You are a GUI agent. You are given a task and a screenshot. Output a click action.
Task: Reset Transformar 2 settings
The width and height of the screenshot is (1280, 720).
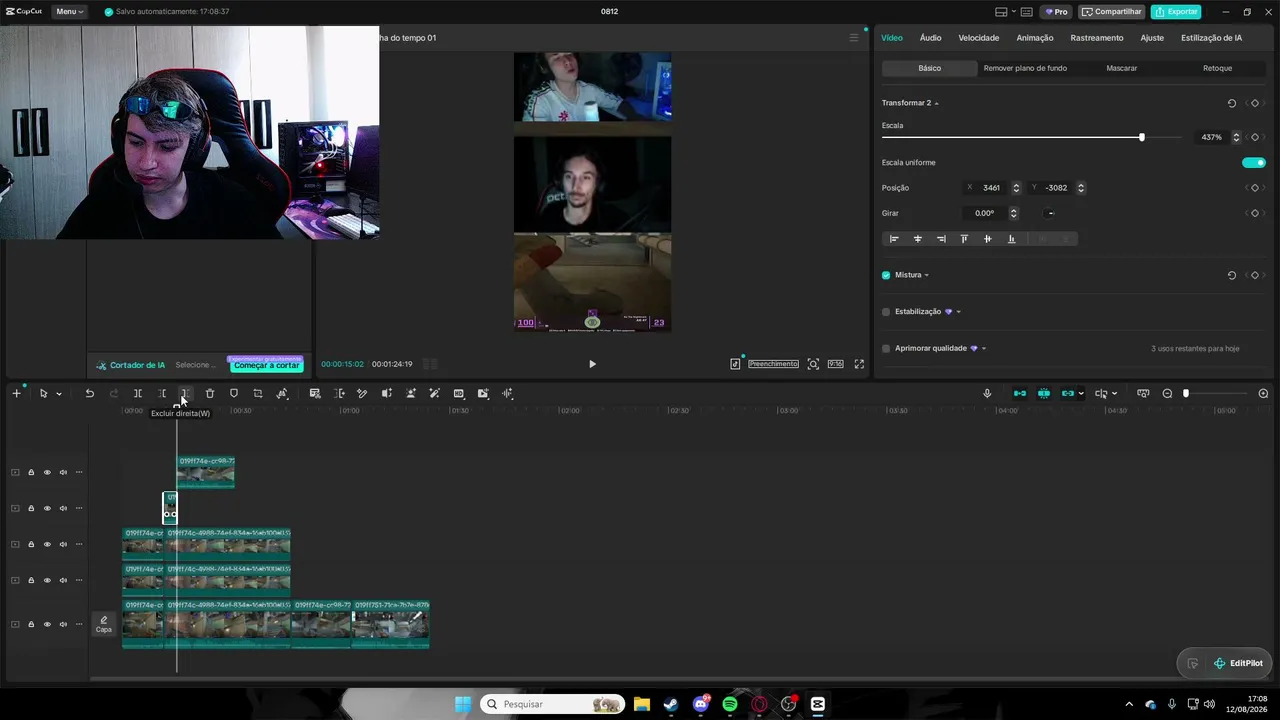coord(1232,103)
